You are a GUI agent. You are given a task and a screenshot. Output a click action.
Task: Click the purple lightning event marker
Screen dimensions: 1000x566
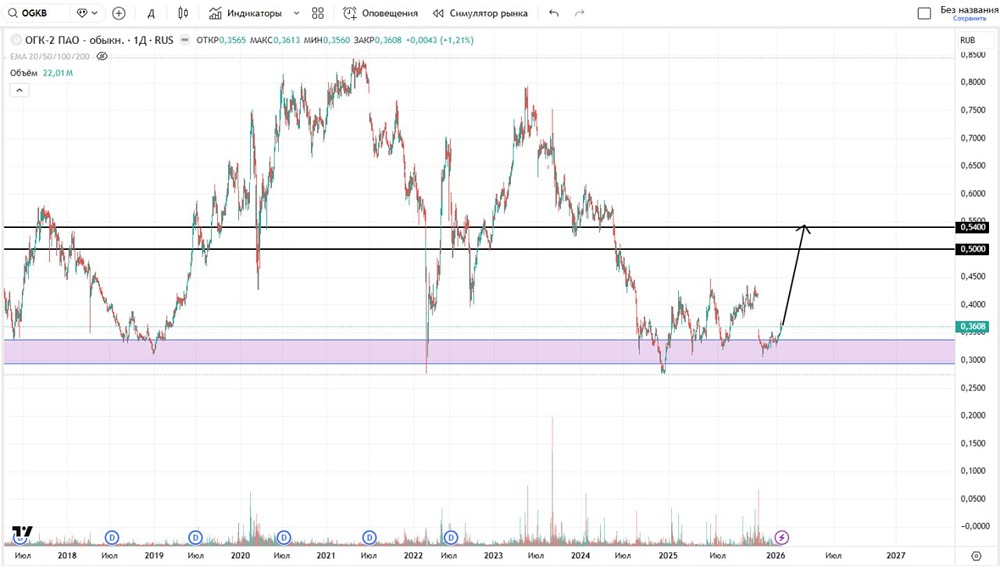click(781, 537)
